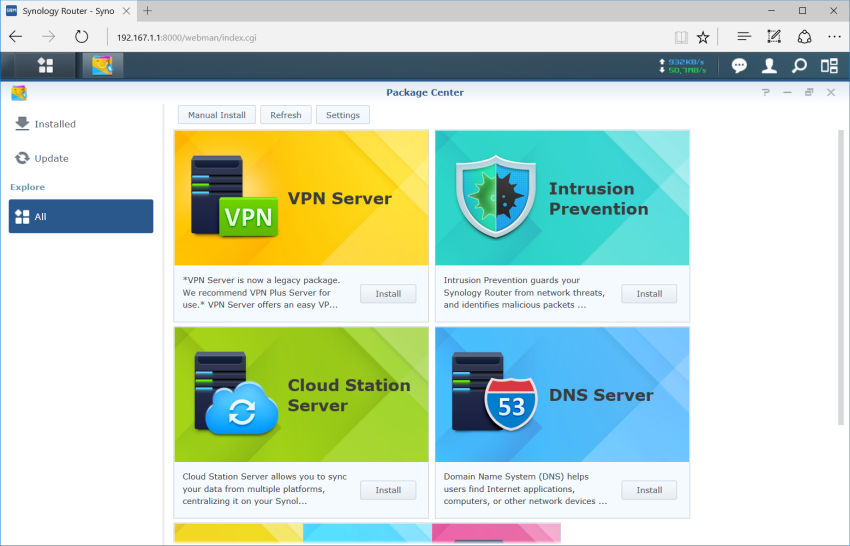Click the Installed download icon in sidebar
The width and height of the screenshot is (850, 546).
tap(22, 124)
